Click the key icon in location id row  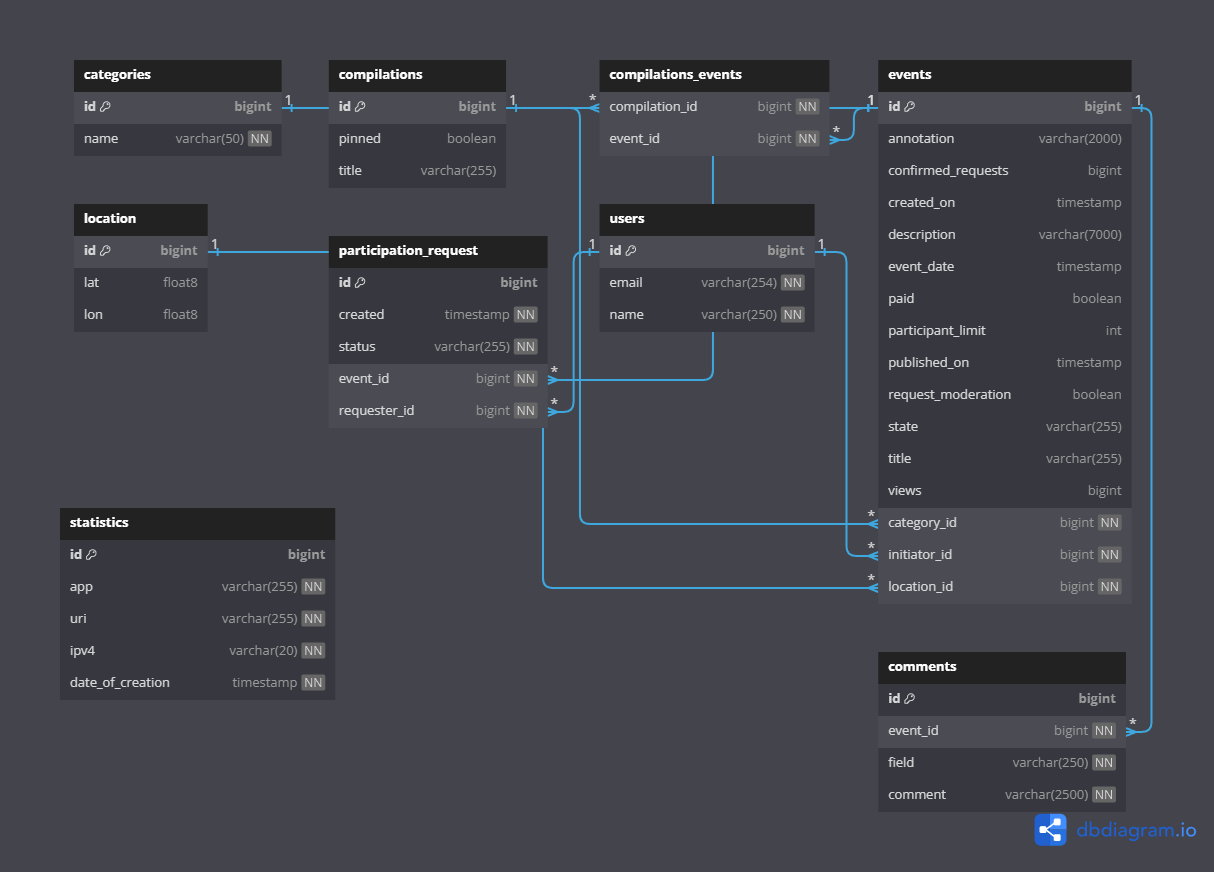(x=105, y=250)
